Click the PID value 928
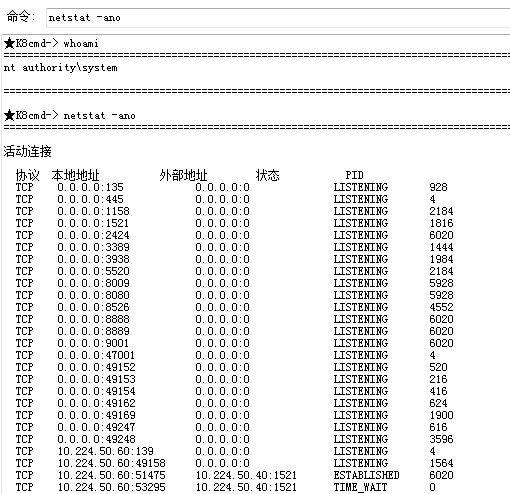Viewport: 510px width, 494px height. [438, 187]
